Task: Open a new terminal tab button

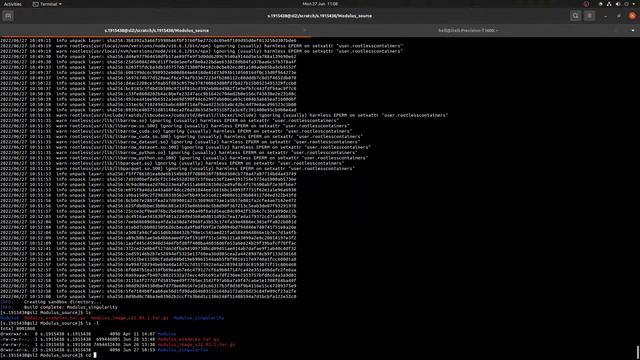Action: click(x=8, y=16)
